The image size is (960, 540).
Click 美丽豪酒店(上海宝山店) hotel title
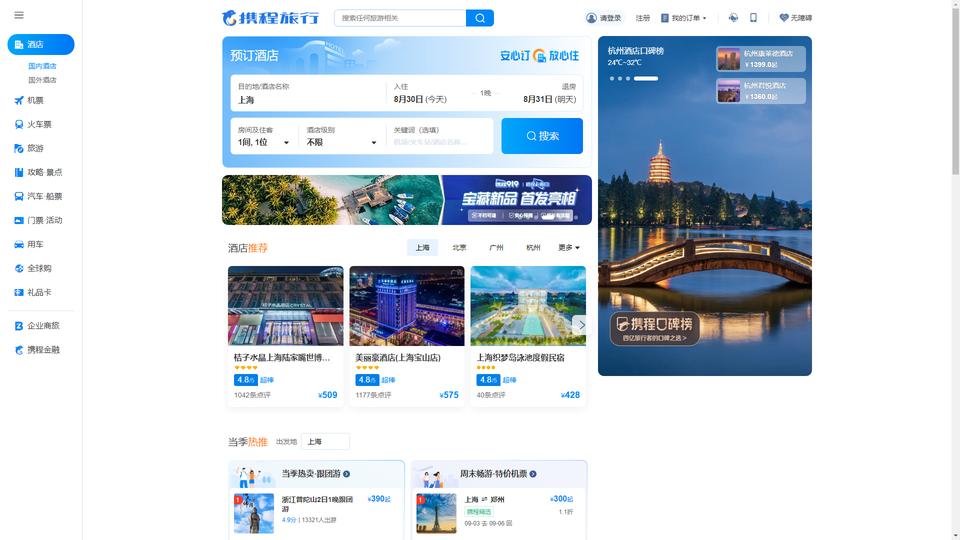tap(398, 358)
